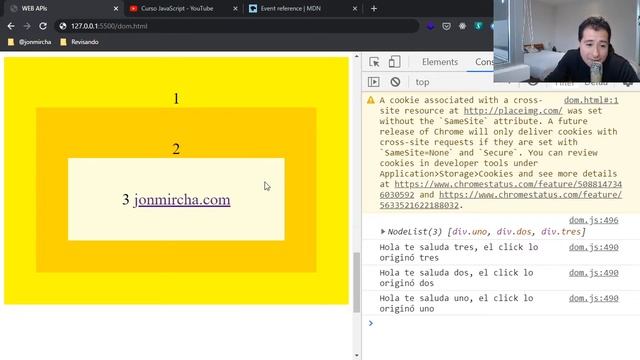640x360 pixels.
Task: Go forward with the browser forward arrow
Action: click(27, 26)
